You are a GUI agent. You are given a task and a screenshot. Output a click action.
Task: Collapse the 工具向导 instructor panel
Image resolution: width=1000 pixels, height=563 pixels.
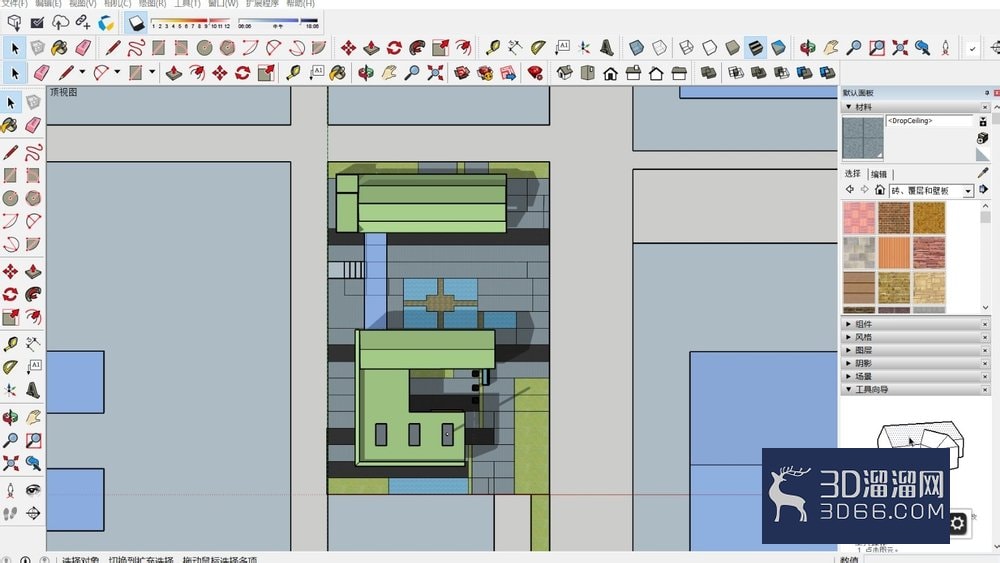[x=848, y=389]
